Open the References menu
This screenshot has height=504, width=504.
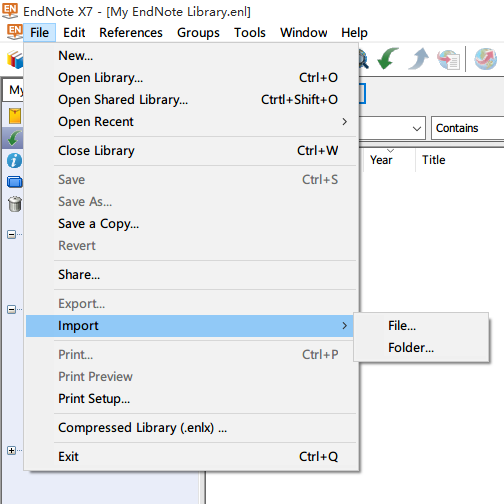pyautogui.click(x=131, y=33)
